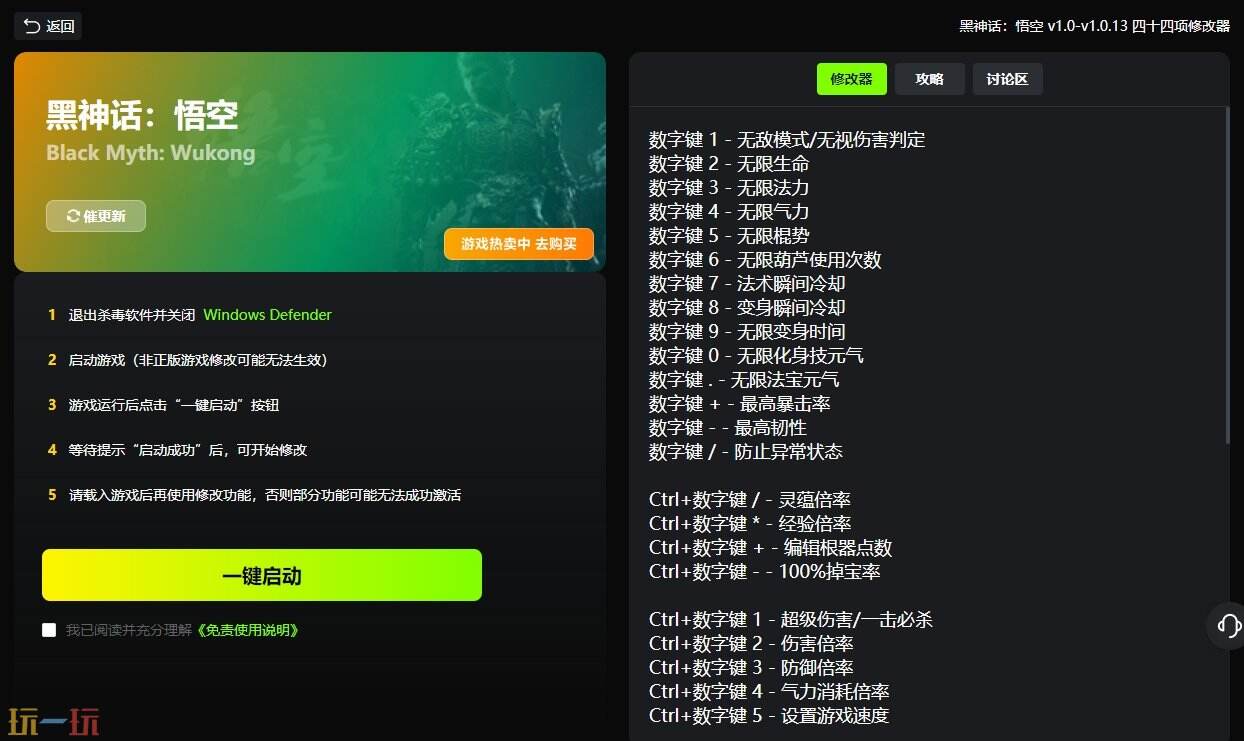Click step 3 游戏运行后点击 instruction

[174, 405]
